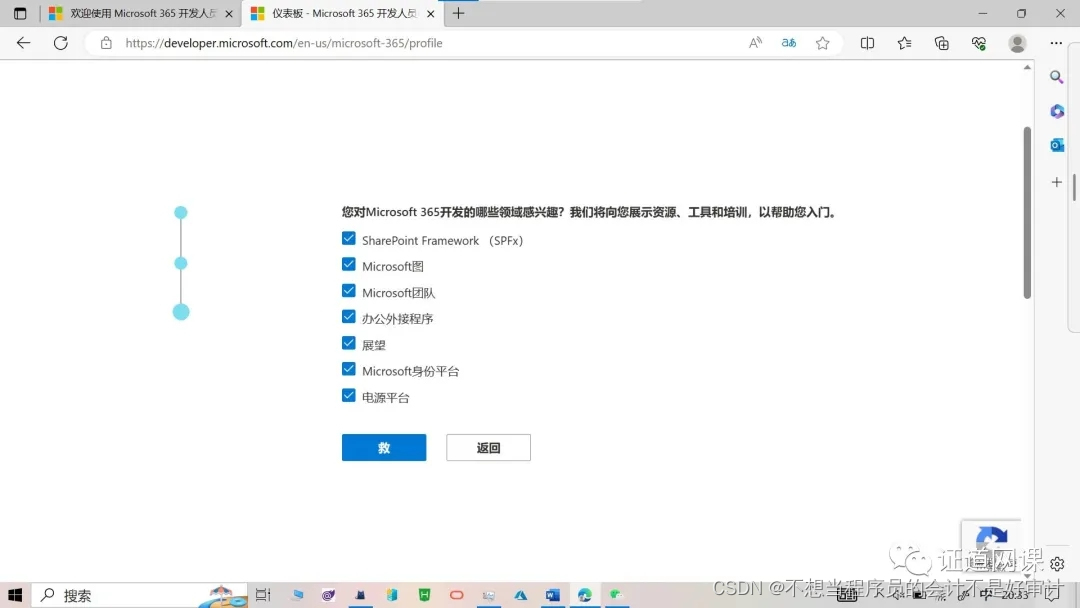
Task: Go back to the previous page
Action: 23,43
